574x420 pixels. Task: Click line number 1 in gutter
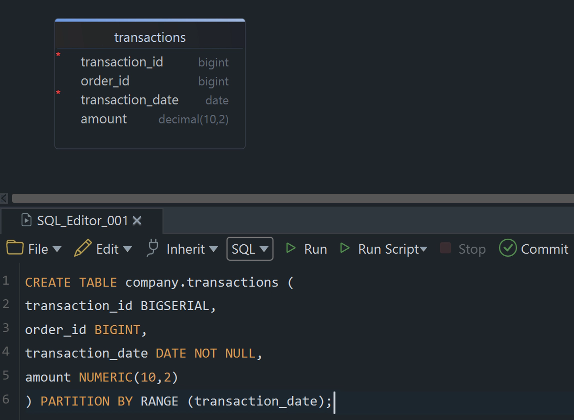coord(6,280)
